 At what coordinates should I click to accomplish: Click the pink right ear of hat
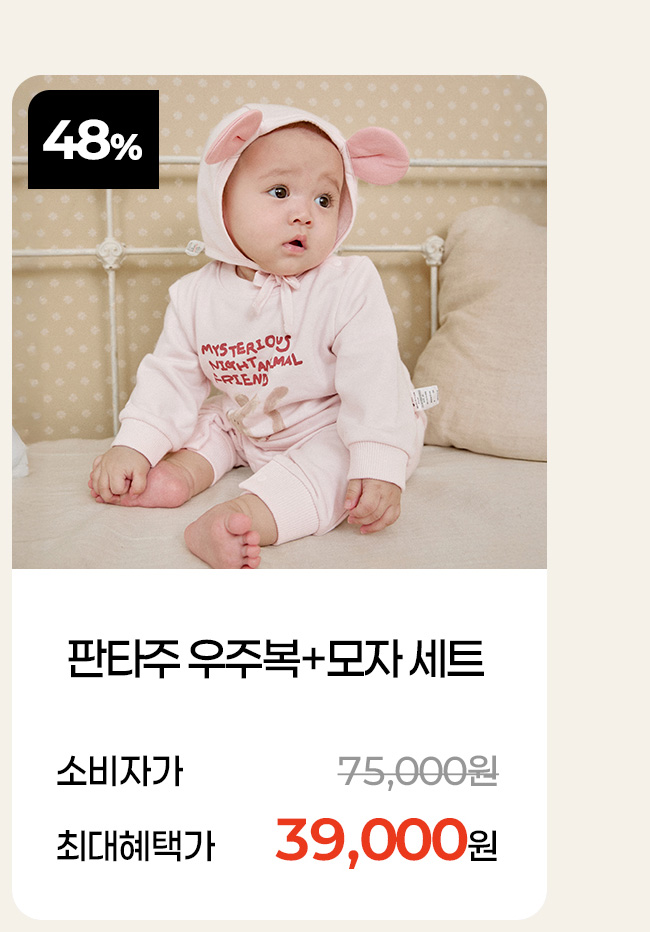[378, 155]
